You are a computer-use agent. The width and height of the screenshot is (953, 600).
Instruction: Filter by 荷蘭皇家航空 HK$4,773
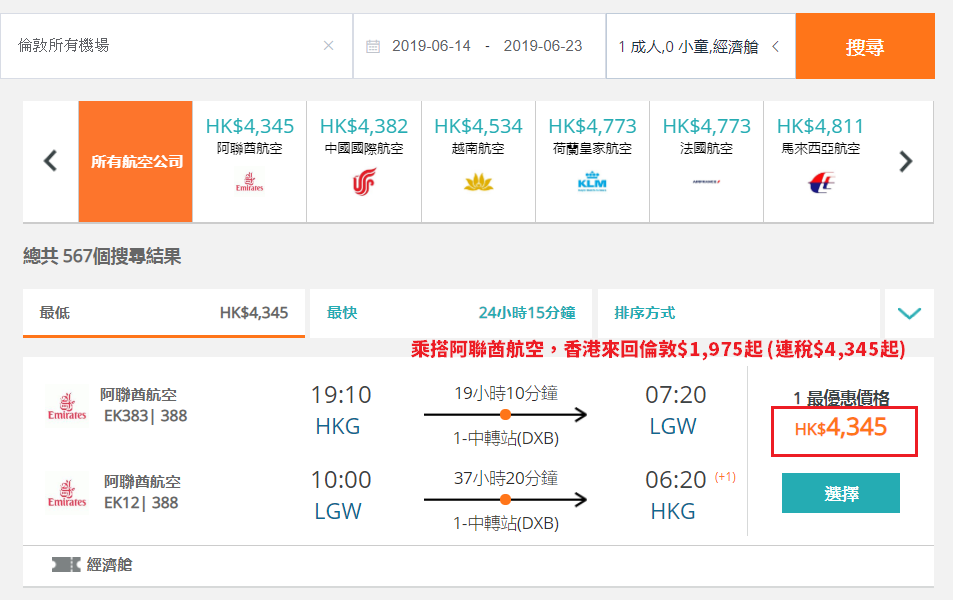click(x=592, y=161)
